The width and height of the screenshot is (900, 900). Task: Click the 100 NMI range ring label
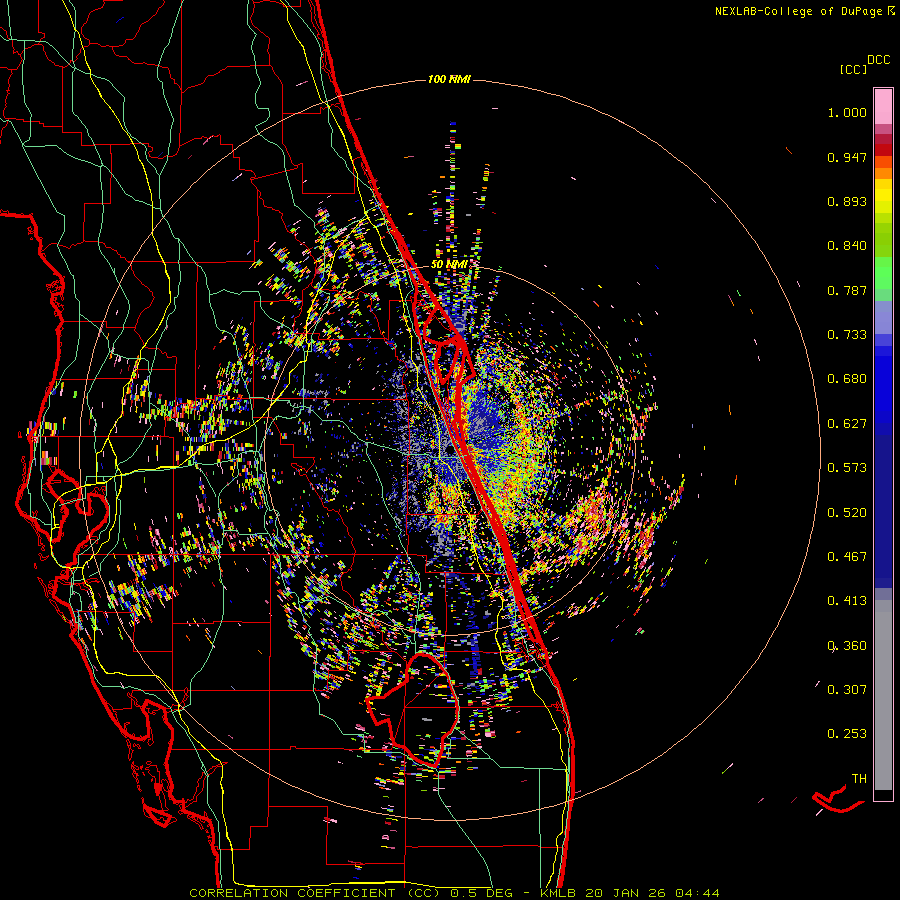point(449,79)
